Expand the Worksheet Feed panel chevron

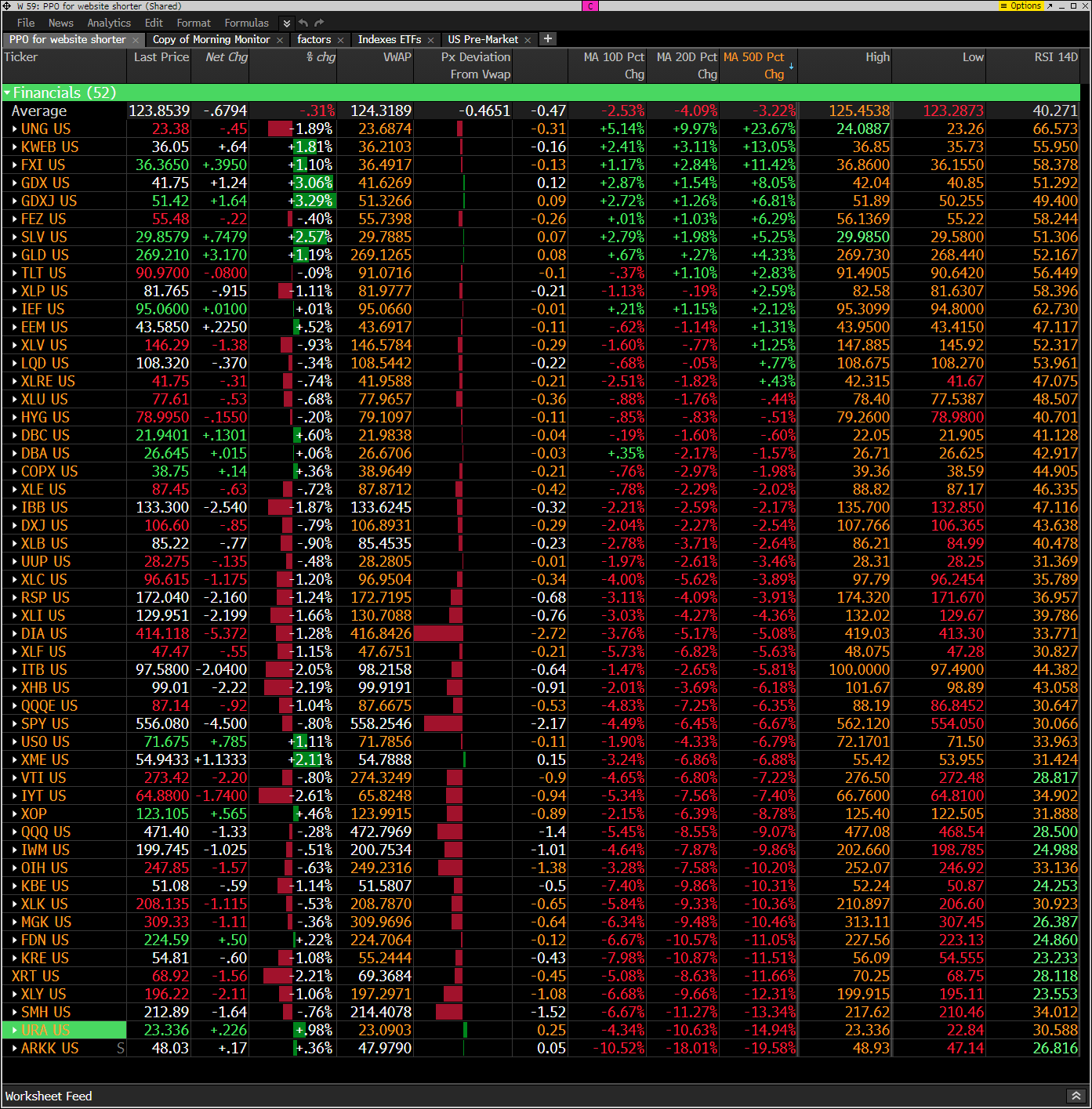point(1076,1096)
